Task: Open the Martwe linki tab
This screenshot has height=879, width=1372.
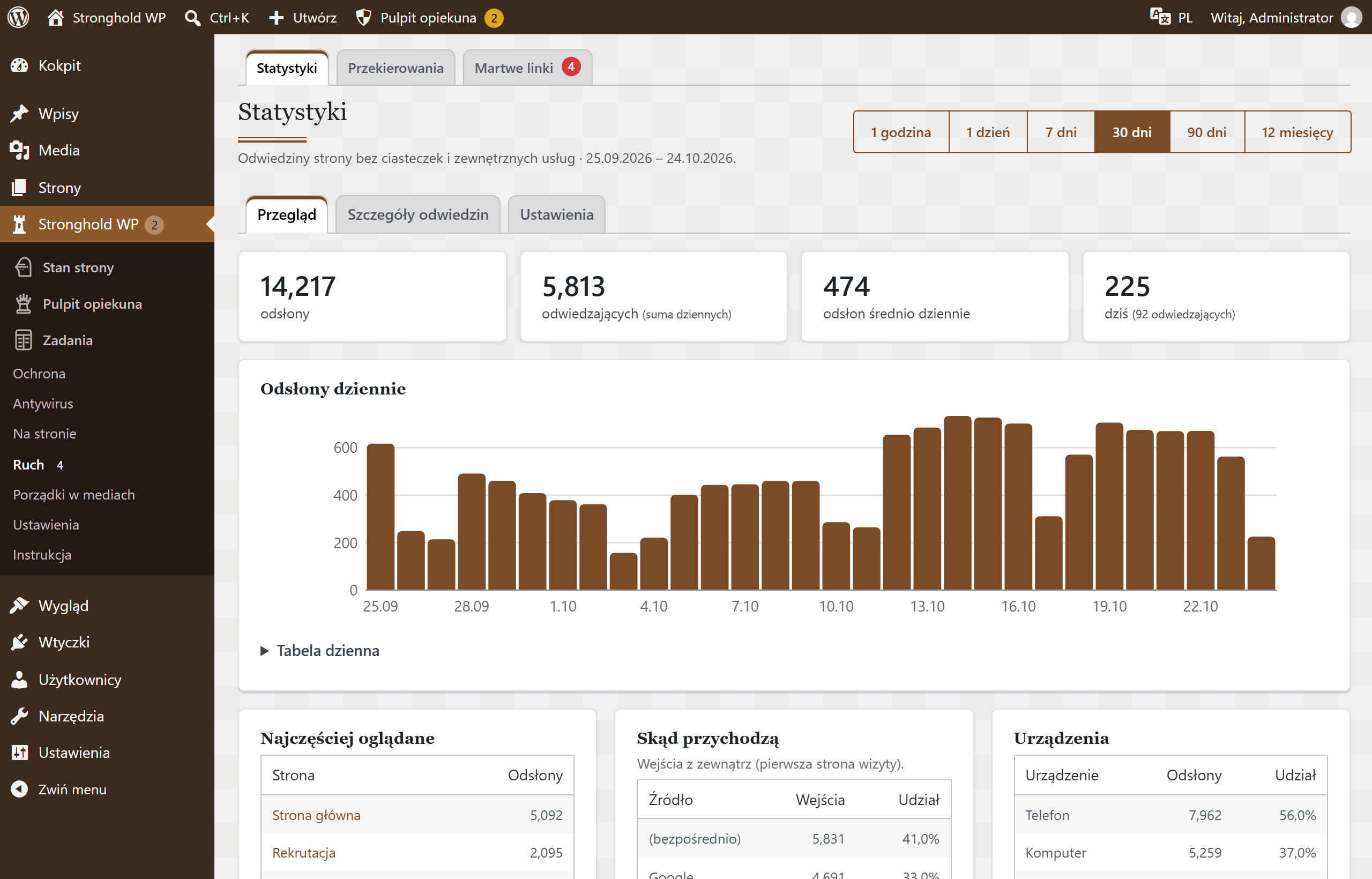Action: pos(527,68)
